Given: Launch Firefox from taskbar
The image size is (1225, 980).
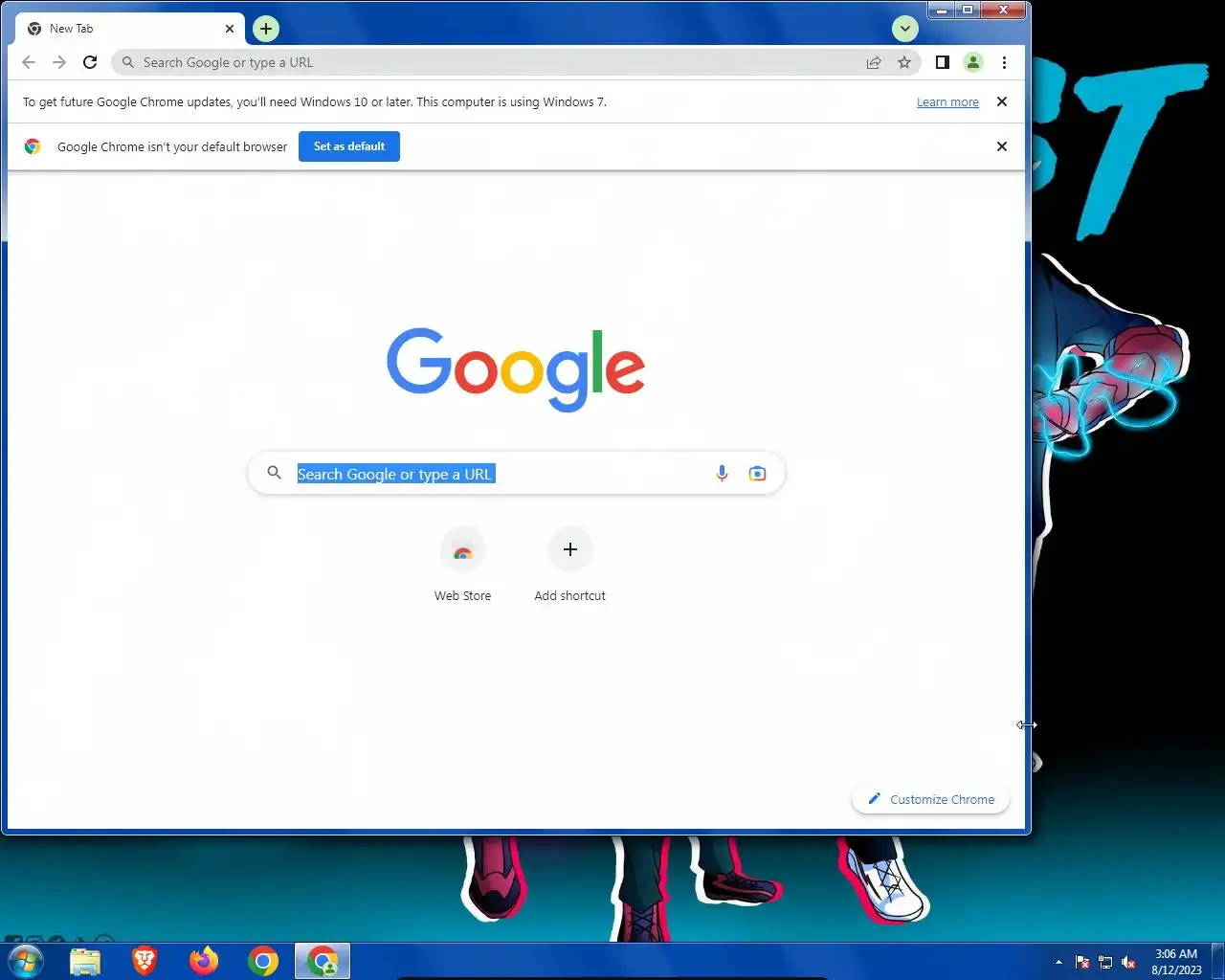Looking at the screenshot, I should click(204, 961).
